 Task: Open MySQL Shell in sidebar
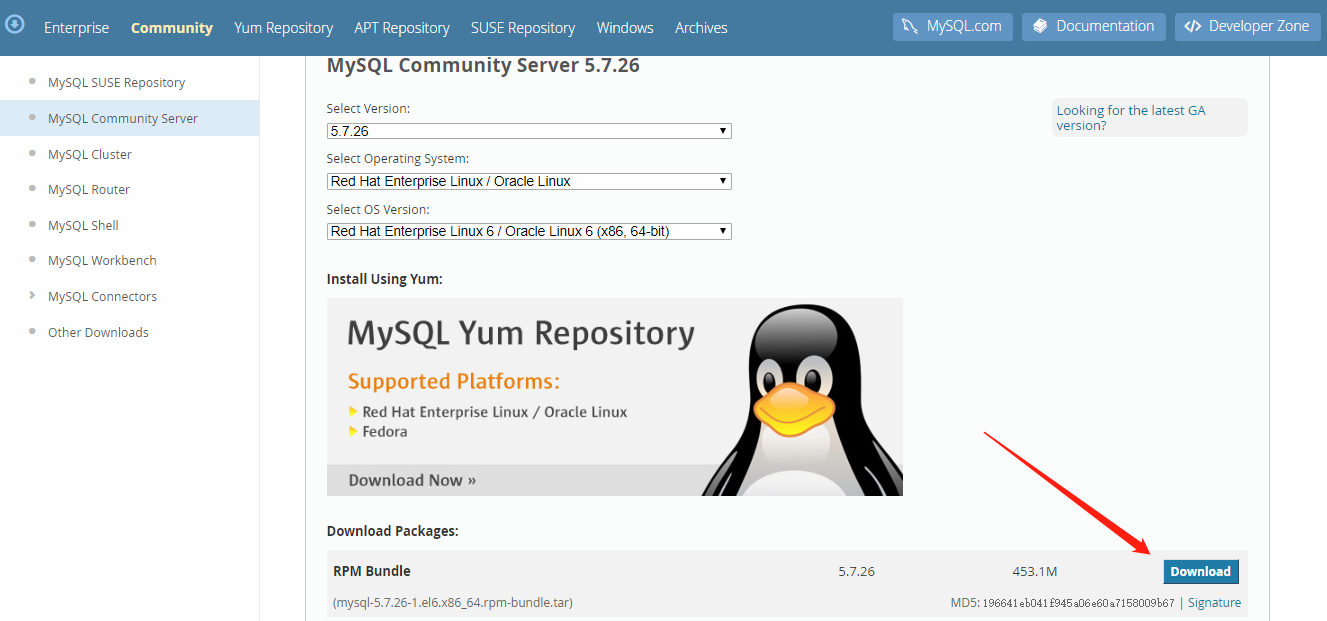coord(83,225)
